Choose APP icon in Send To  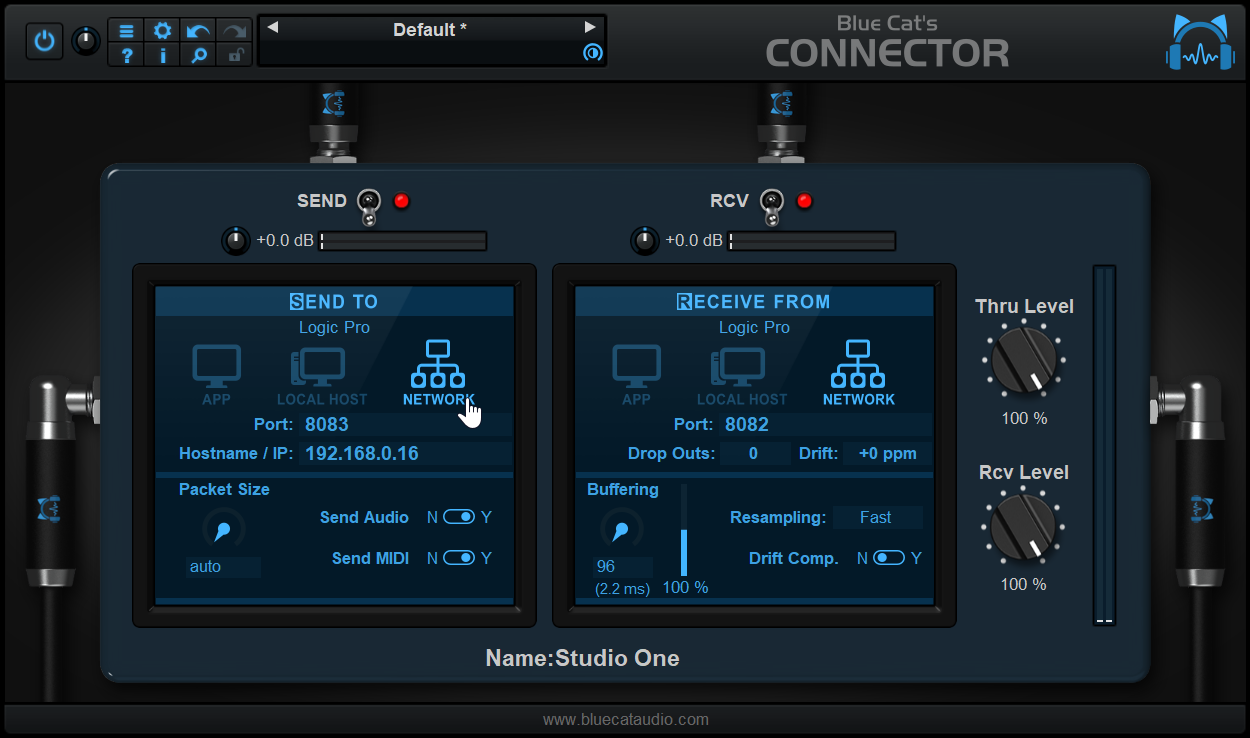(x=216, y=375)
